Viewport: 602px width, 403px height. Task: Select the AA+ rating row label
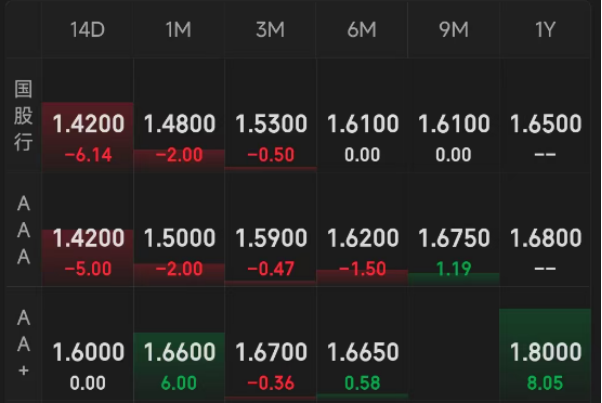[23, 344]
